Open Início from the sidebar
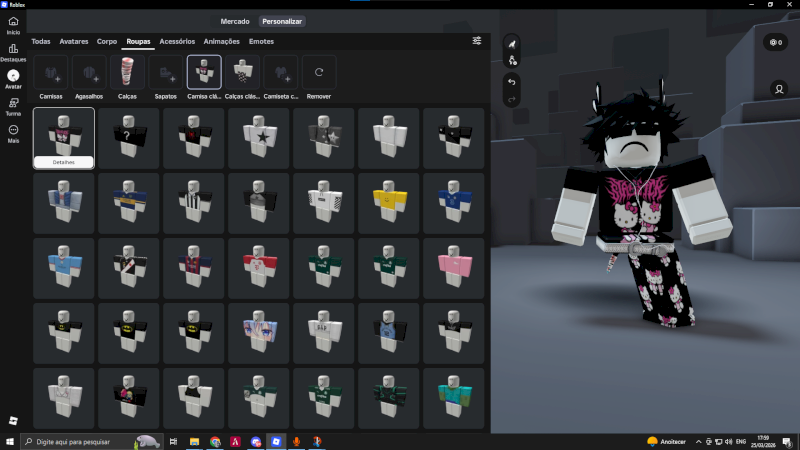800x450 pixels. 13,26
